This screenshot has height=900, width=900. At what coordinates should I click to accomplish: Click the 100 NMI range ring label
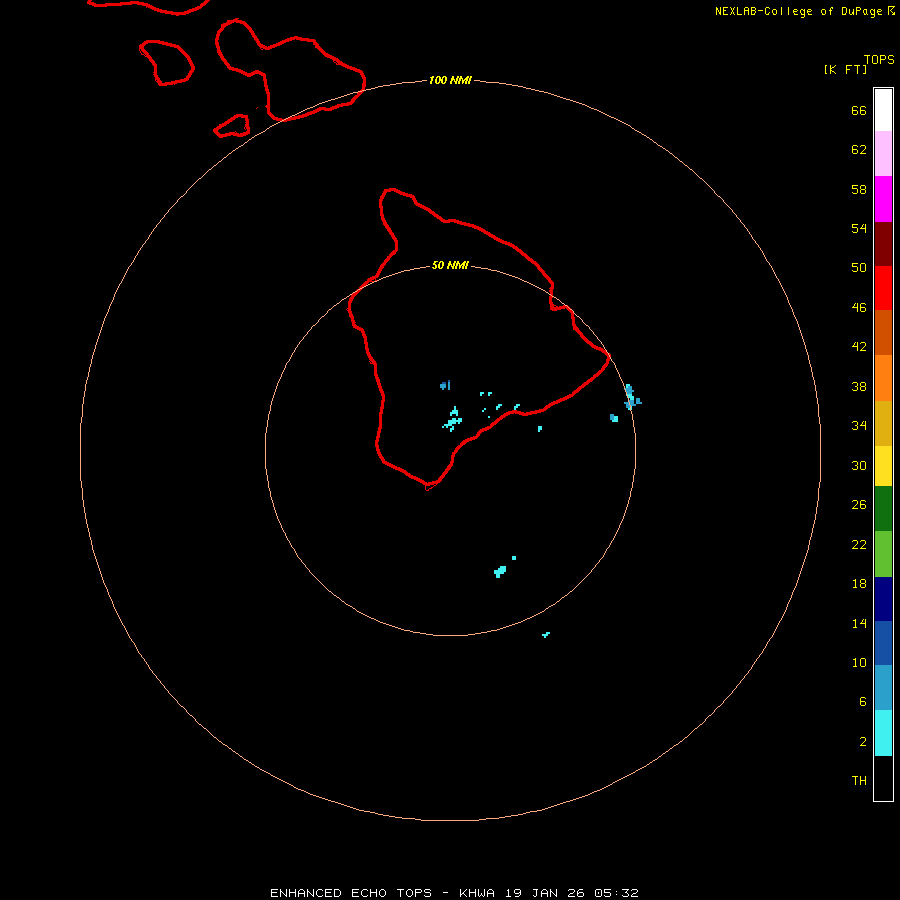click(x=450, y=80)
